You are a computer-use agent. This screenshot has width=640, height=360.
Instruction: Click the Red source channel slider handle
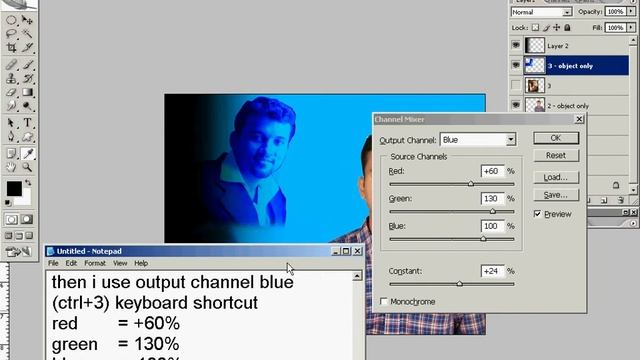coord(471,184)
